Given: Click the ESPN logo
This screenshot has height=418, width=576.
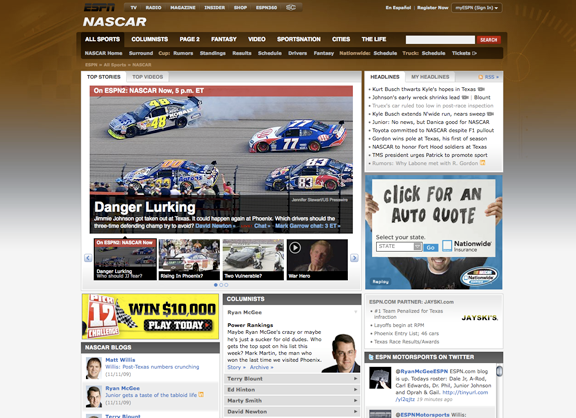Looking at the screenshot, I should point(99,7).
